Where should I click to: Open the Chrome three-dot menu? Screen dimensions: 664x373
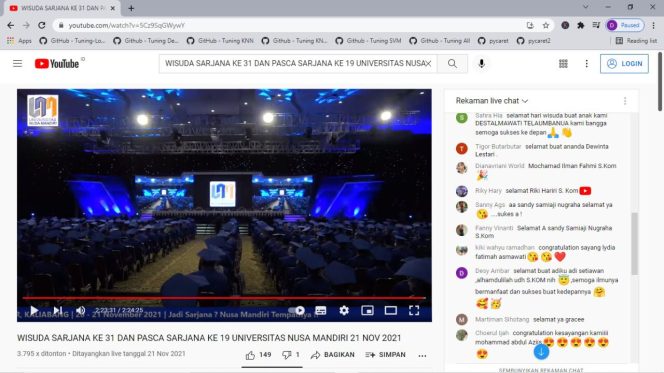pyautogui.click(x=653, y=25)
